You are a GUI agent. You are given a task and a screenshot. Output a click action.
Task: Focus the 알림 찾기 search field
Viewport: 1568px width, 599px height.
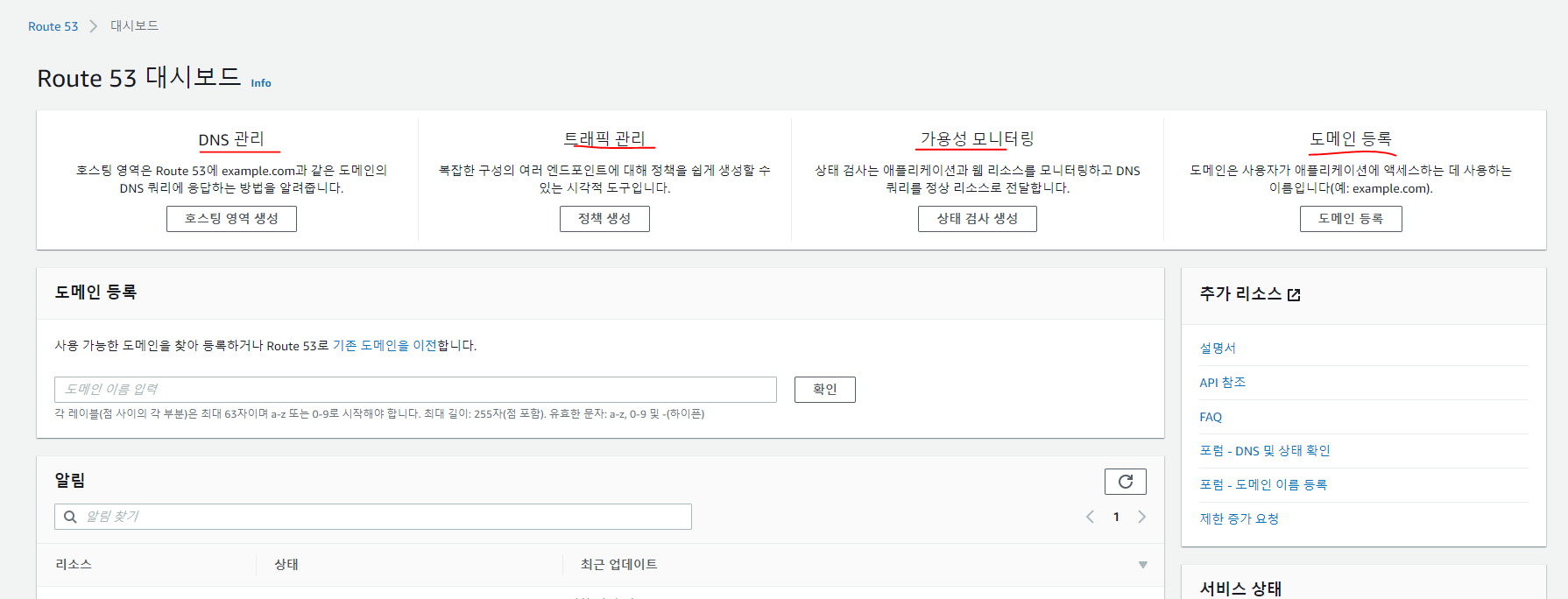[x=373, y=517]
